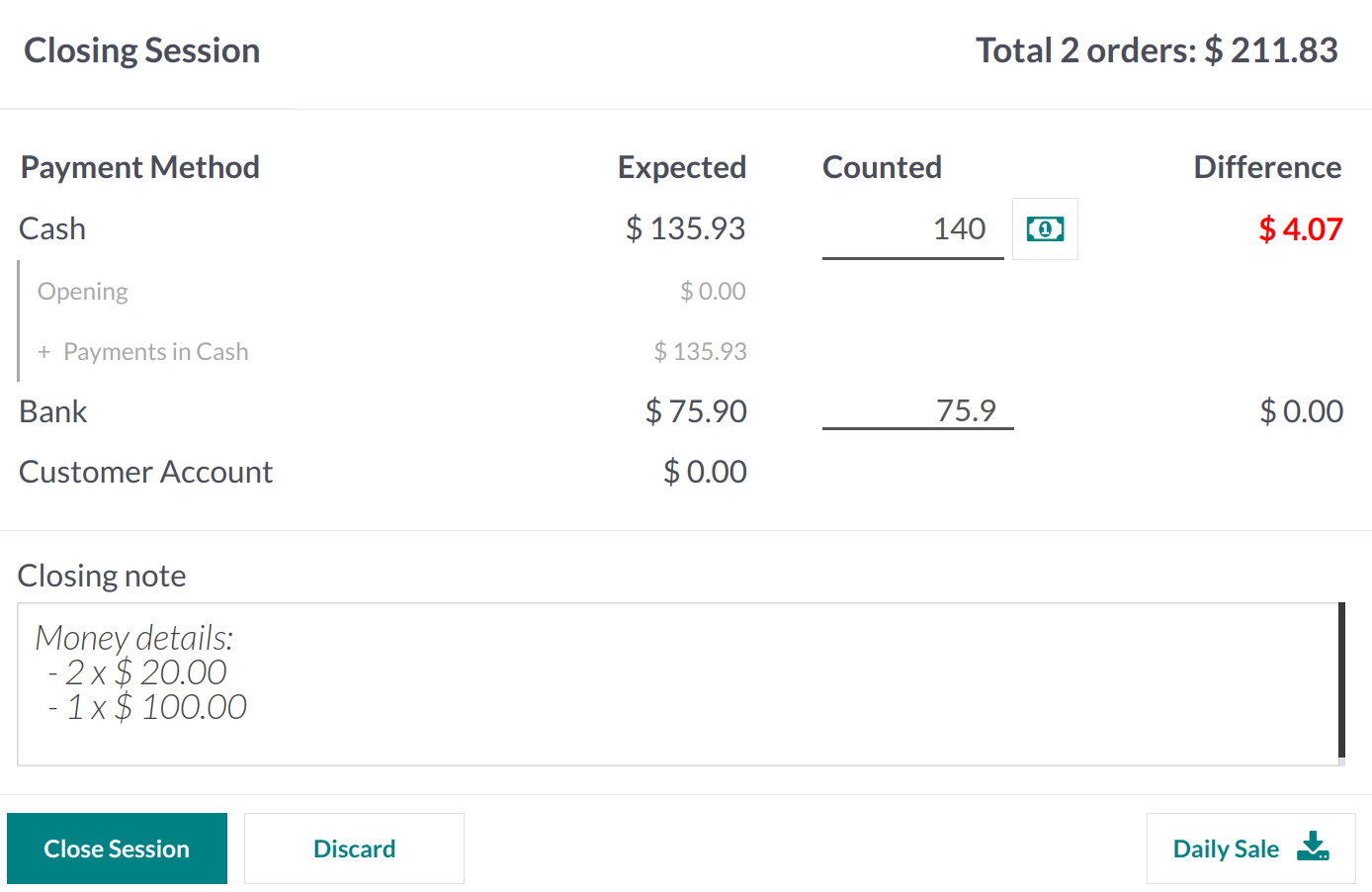
Task: Discard the closing session dialog
Action: tap(354, 848)
